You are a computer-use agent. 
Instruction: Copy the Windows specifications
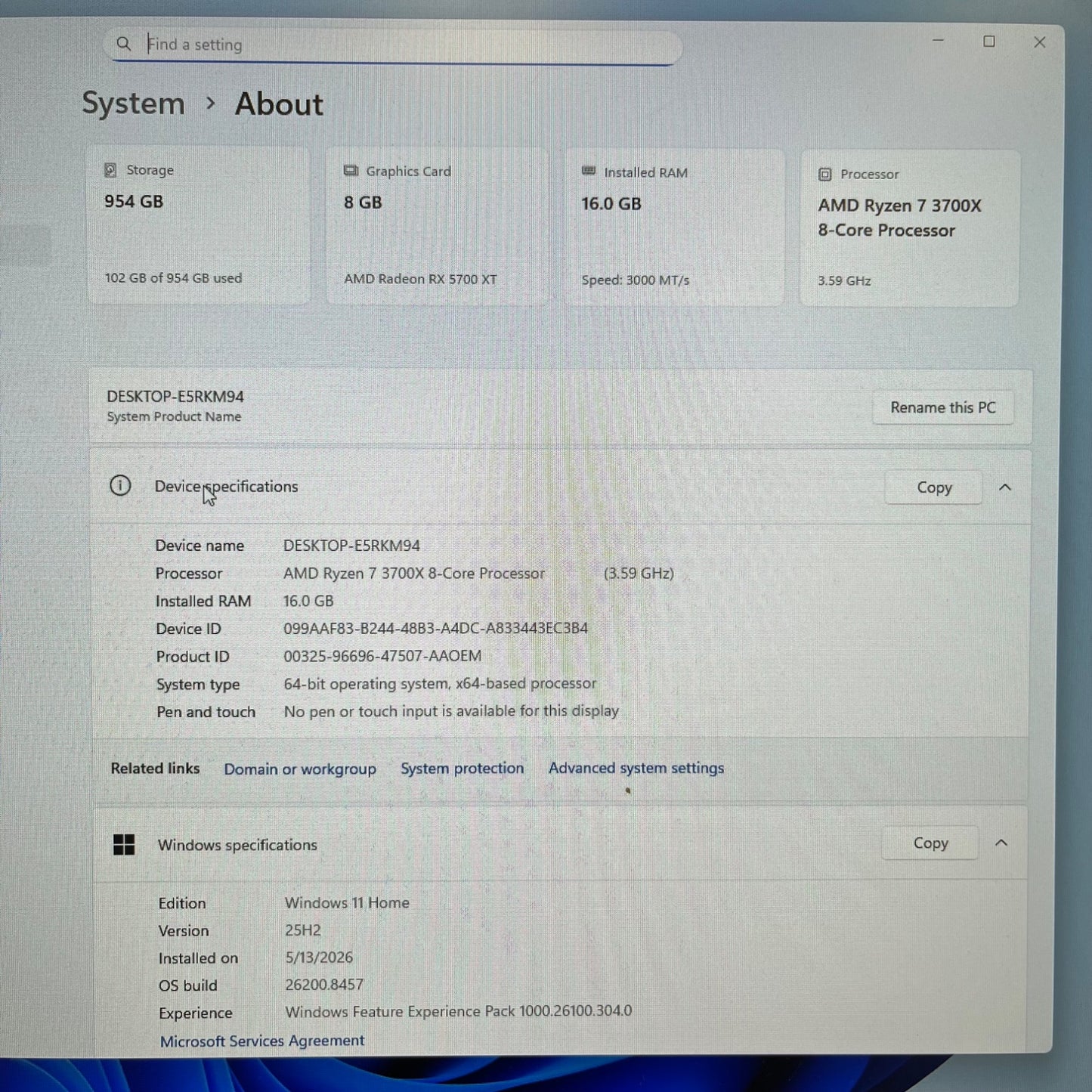(930, 843)
